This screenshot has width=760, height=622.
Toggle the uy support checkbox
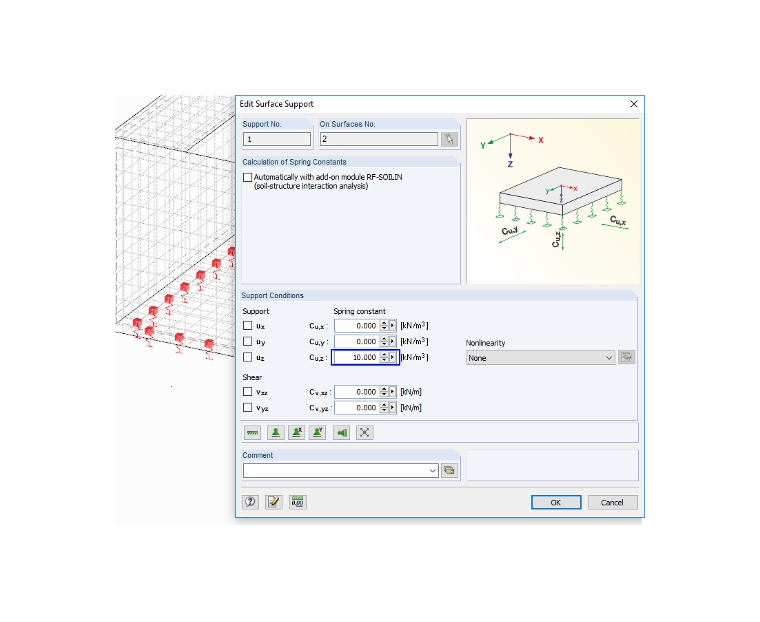pos(248,341)
